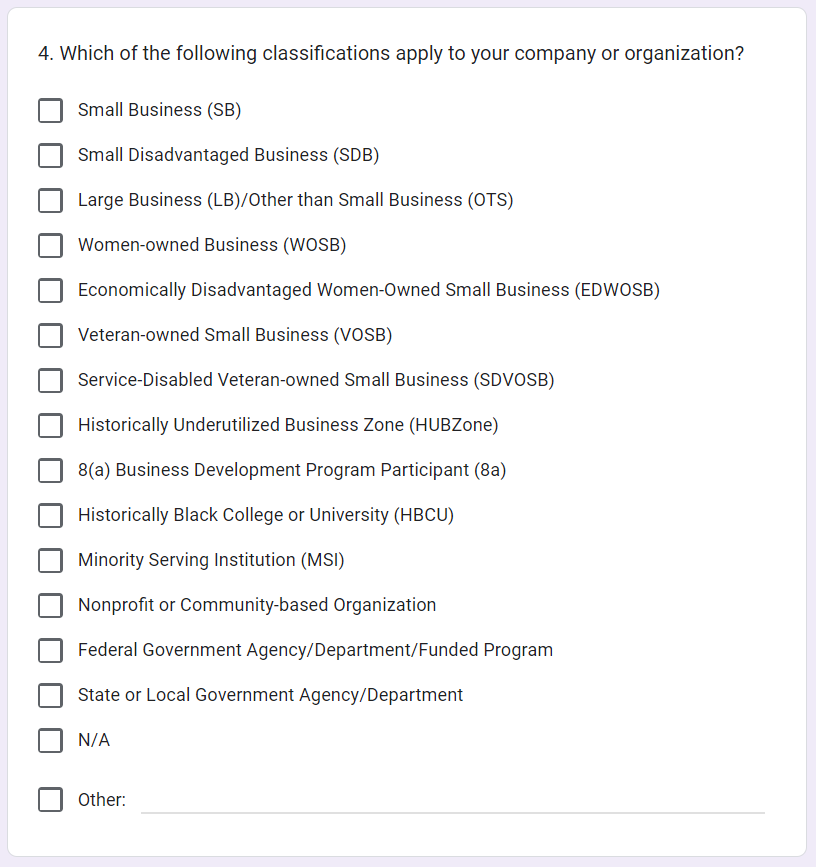Click the Other text input field

[452, 799]
